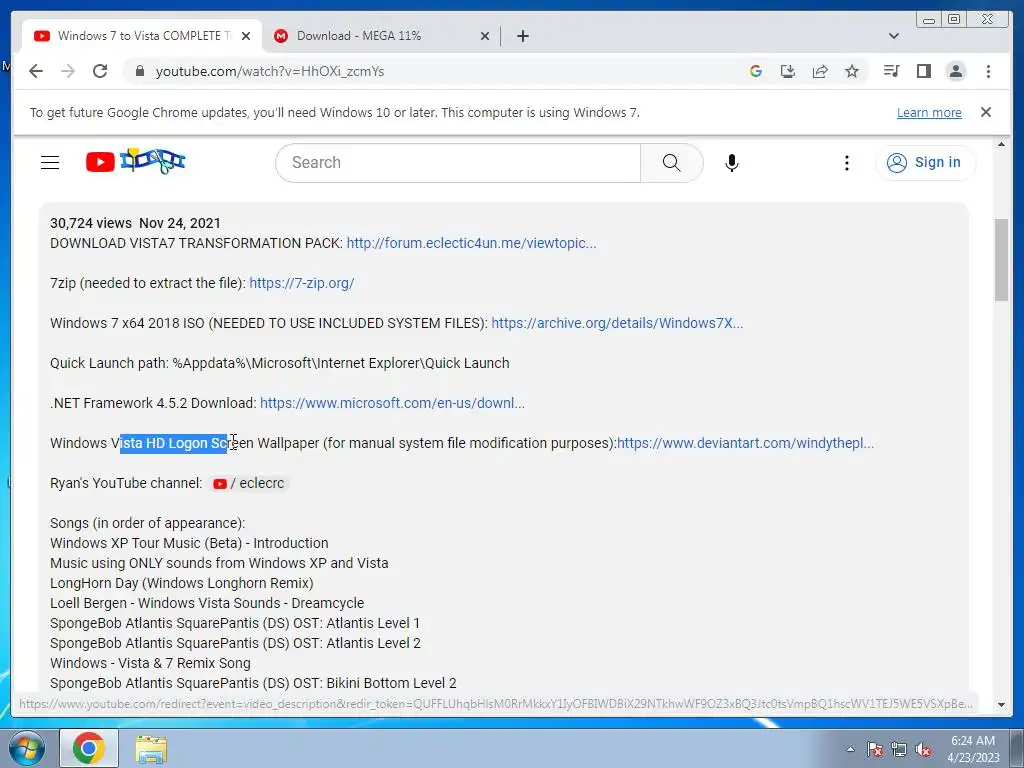Viewport: 1024px width, 768px height.
Task: Open the deviantart.com windythepl link
Action: point(745,443)
